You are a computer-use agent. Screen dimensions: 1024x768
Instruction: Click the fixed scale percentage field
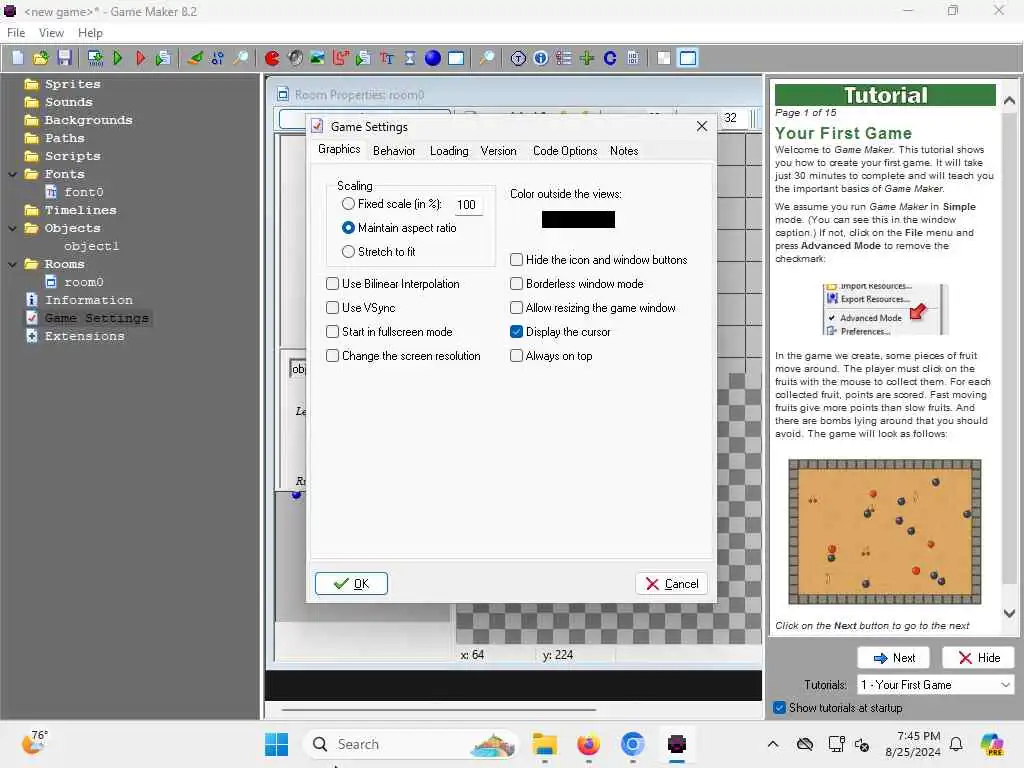pyautogui.click(x=468, y=205)
